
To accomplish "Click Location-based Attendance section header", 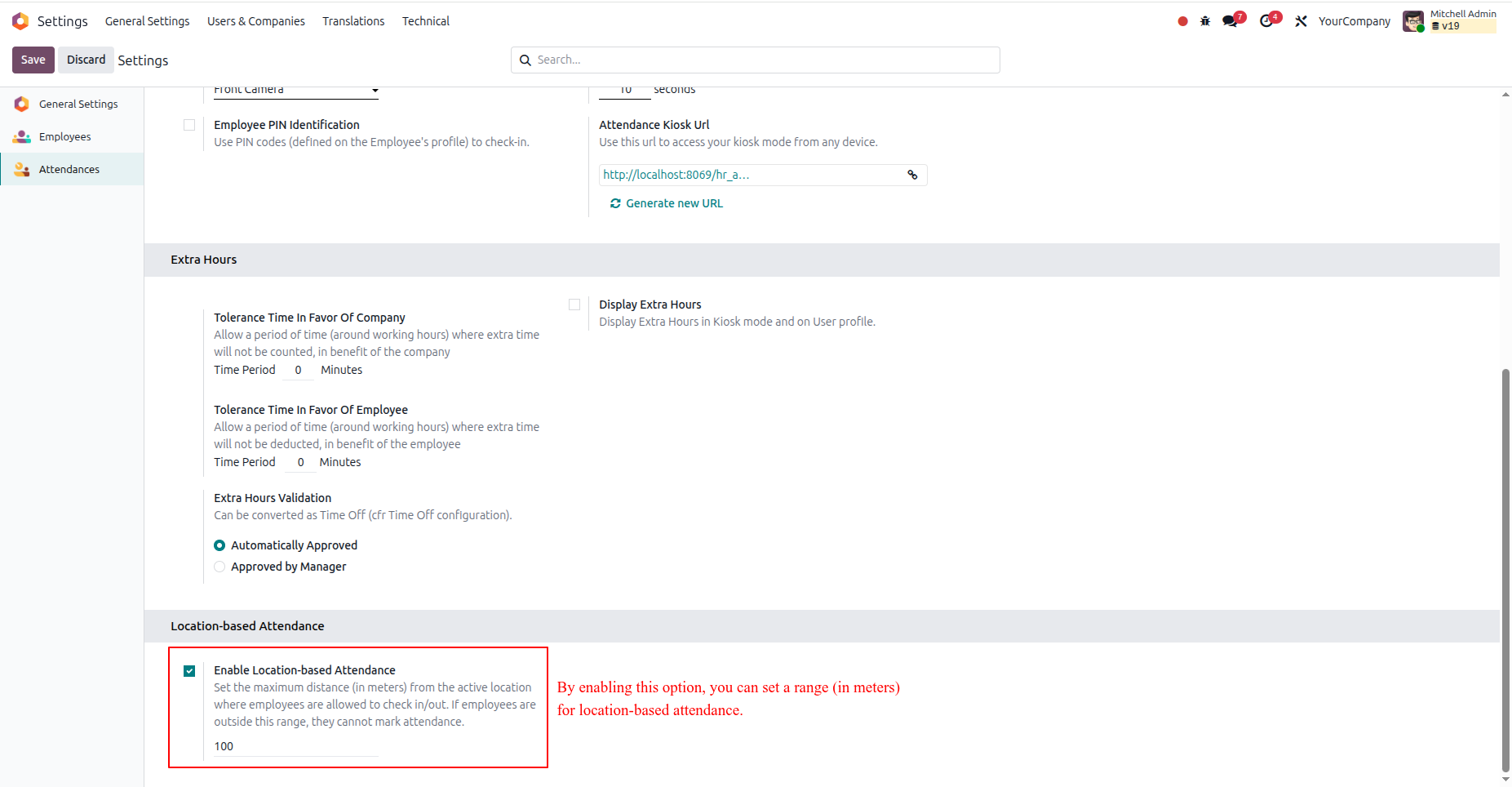I will (x=247, y=626).
